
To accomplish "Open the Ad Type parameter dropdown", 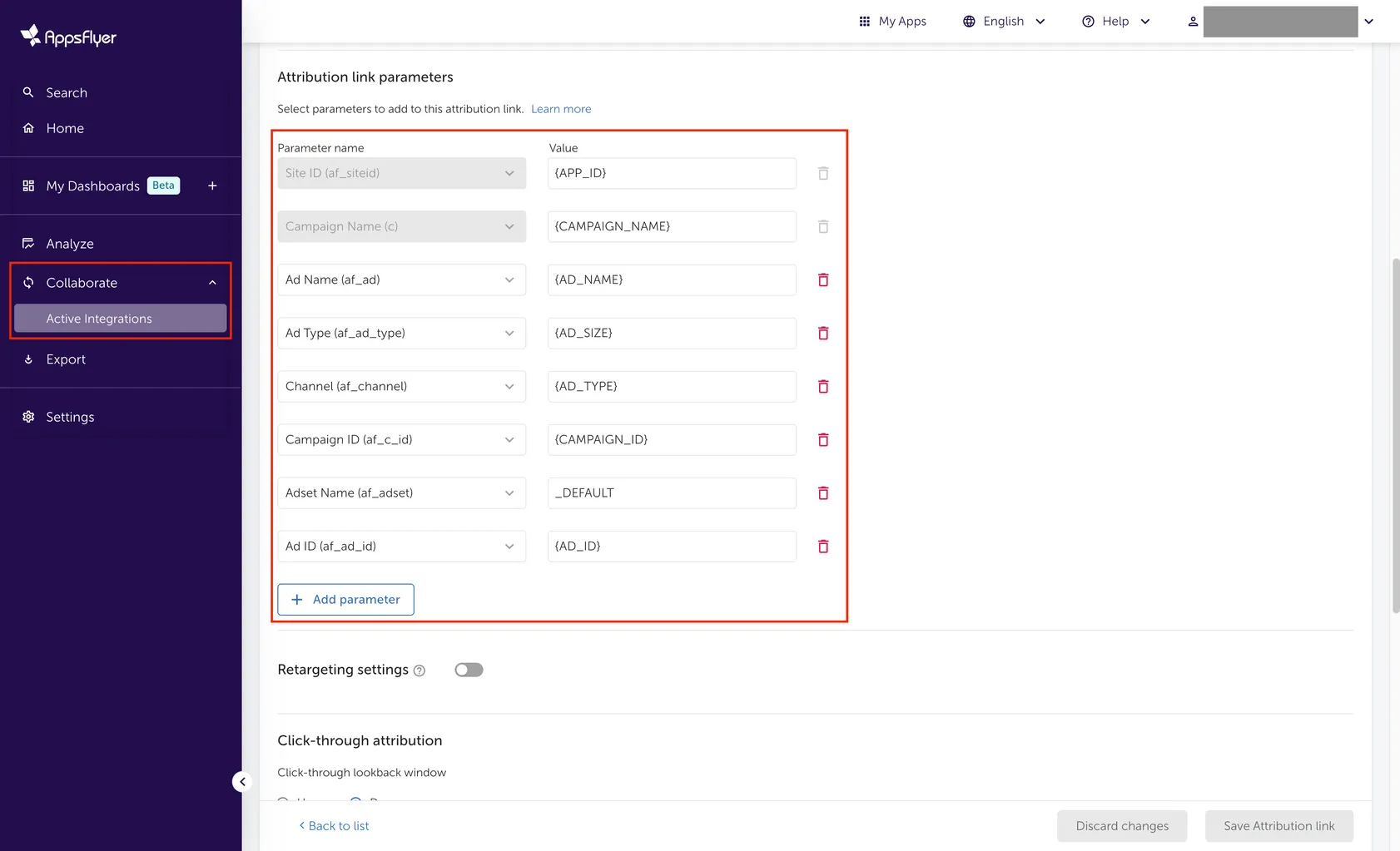I will (x=509, y=333).
